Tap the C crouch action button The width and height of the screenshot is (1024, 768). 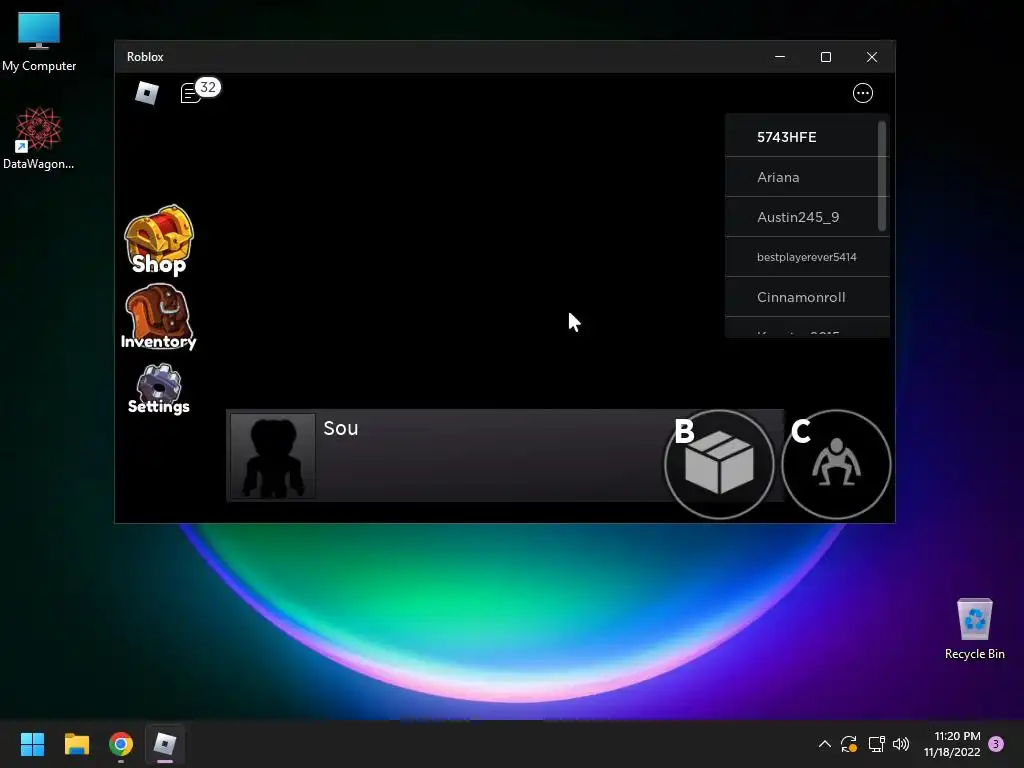click(836, 464)
